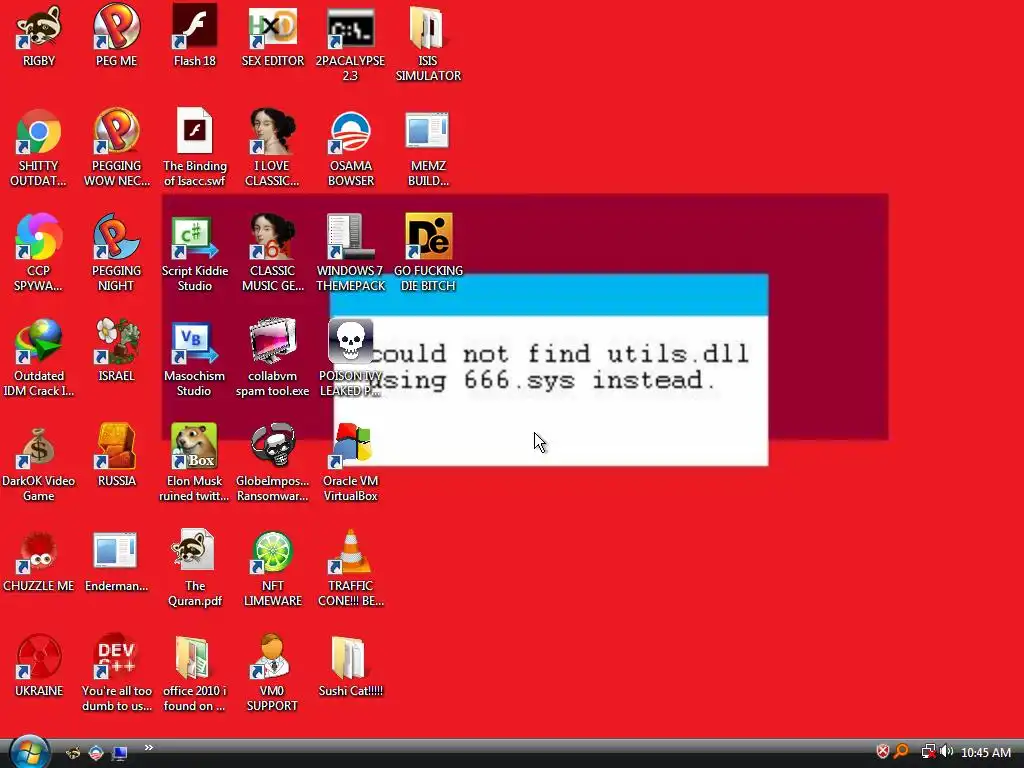Open the volume speaker tray icon
This screenshot has height=768, width=1024.
[x=946, y=752]
